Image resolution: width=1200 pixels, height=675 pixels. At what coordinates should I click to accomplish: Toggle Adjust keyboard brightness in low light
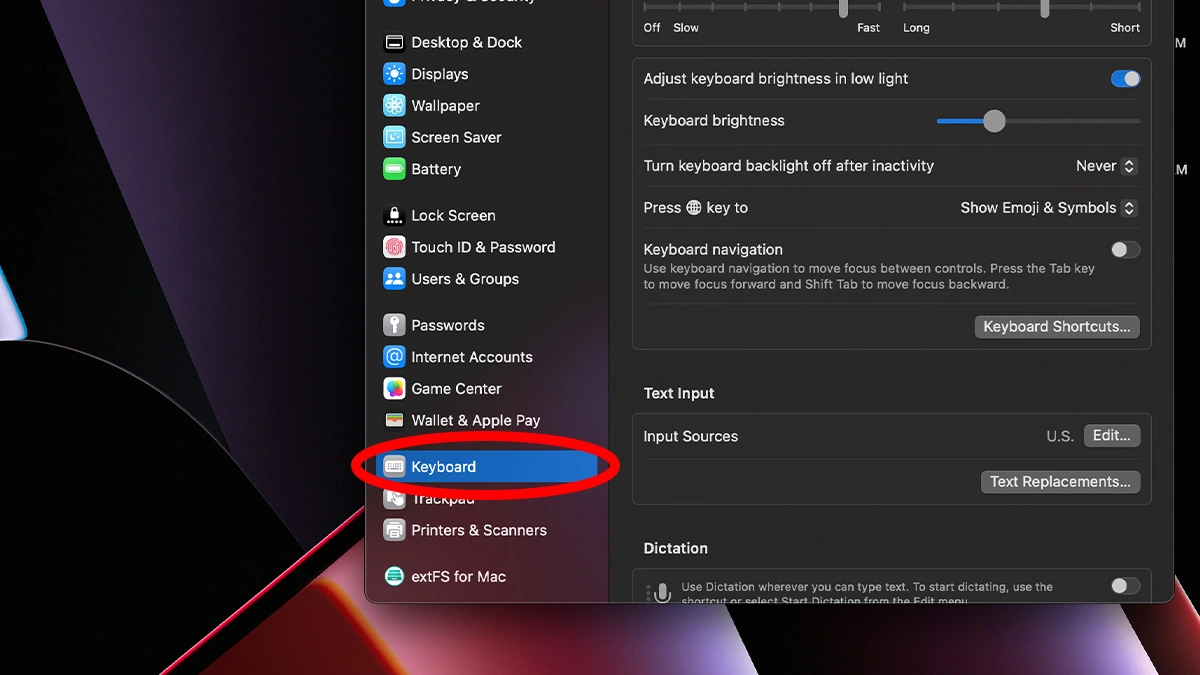1125,79
